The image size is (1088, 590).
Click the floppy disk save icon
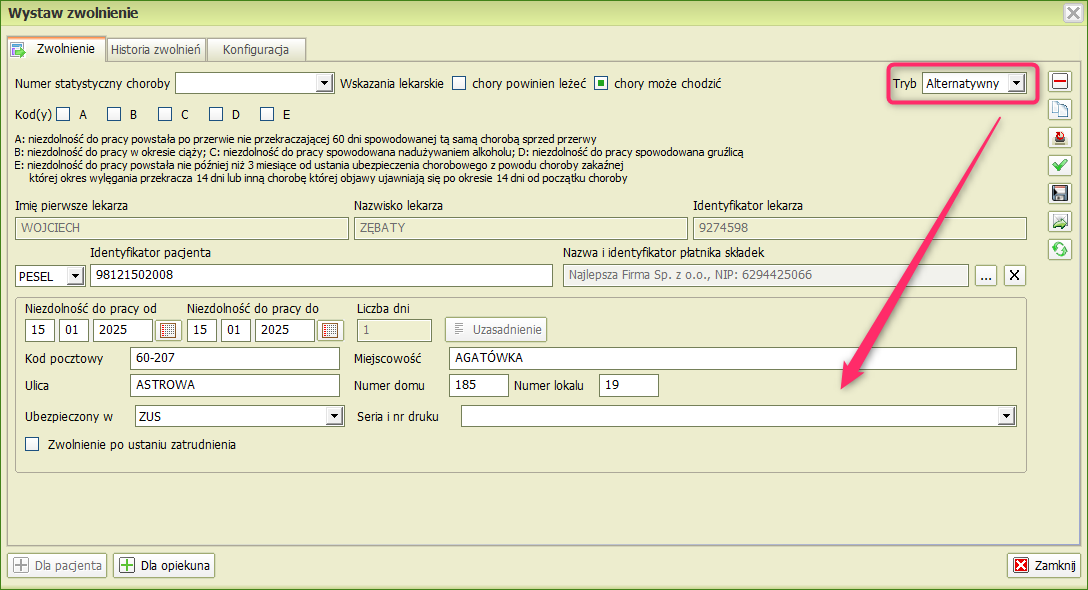coord(1059,193)
